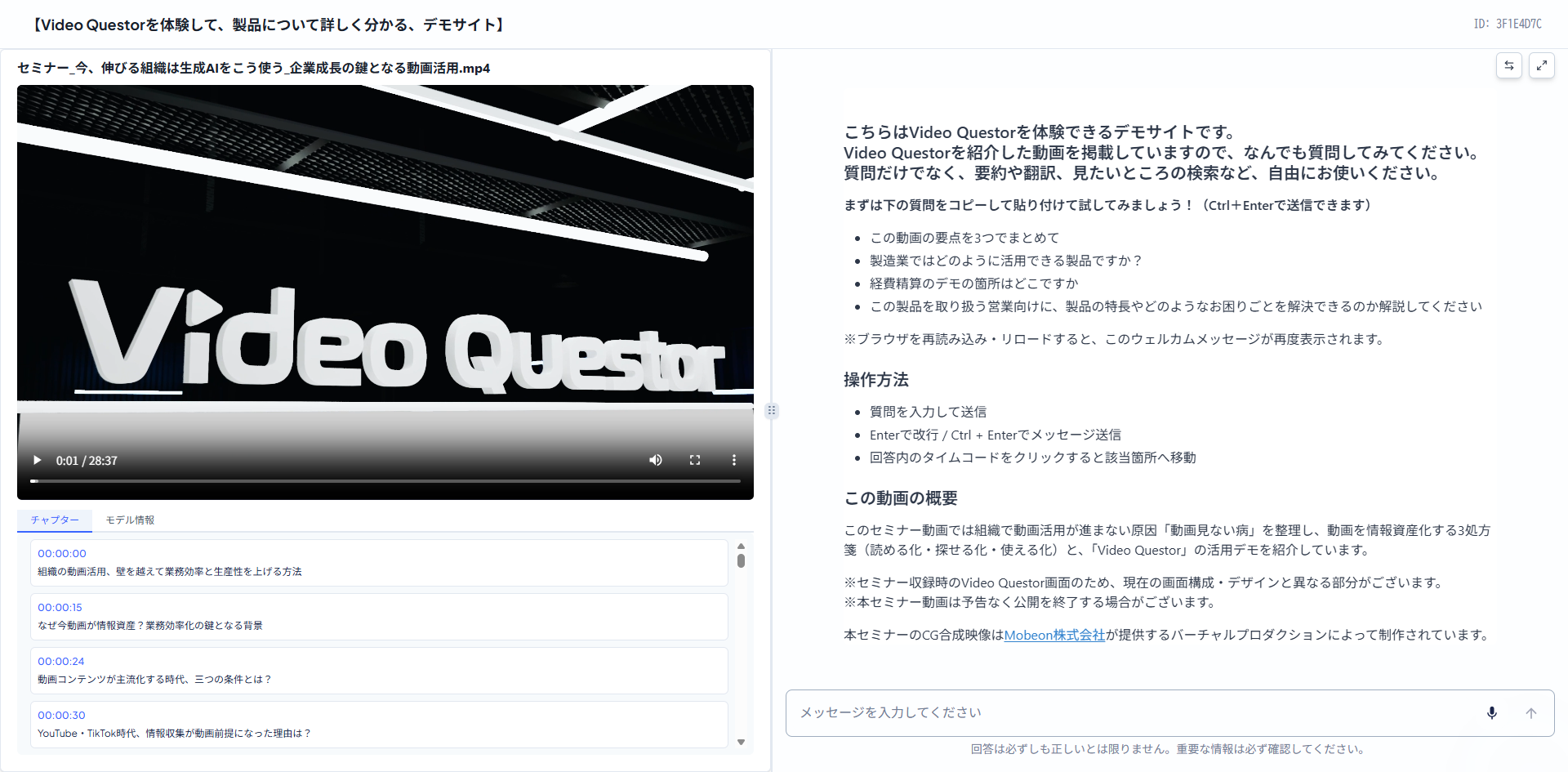1568x772 pixels.
Task: Expand the chat panel to full screen
Action: 1543,65
